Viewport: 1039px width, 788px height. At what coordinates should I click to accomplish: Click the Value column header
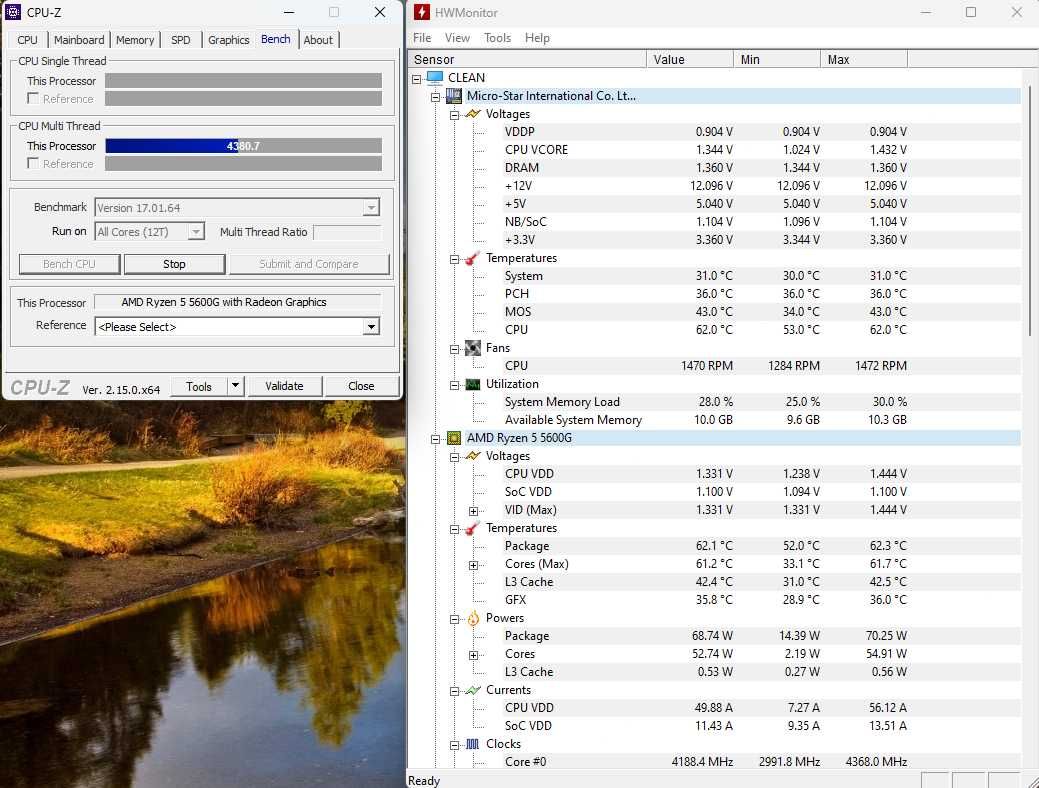point(690,59)
